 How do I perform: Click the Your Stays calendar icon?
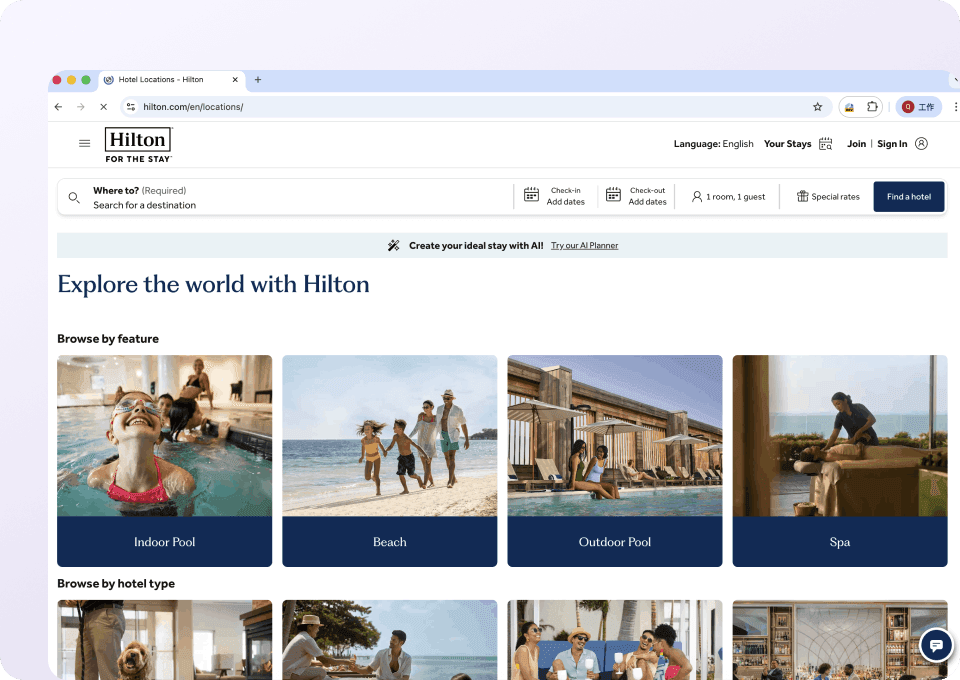pyautogui.click(x=825, y=144)
